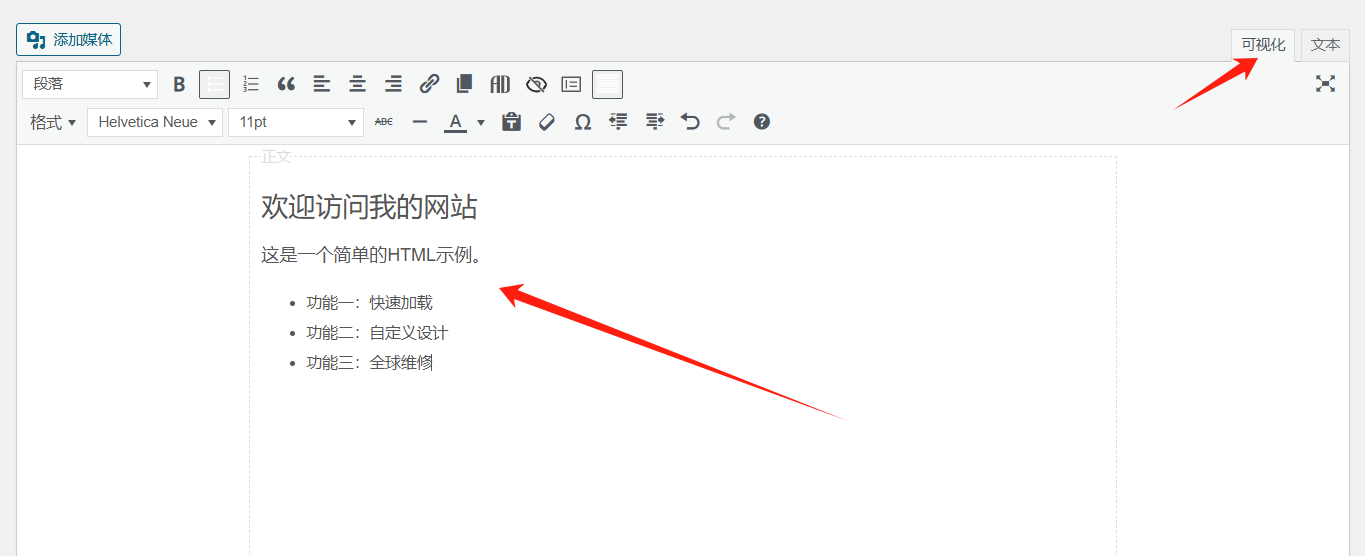Click the AD advertisement icon
1365x556 pixels.
click(500, 84)
